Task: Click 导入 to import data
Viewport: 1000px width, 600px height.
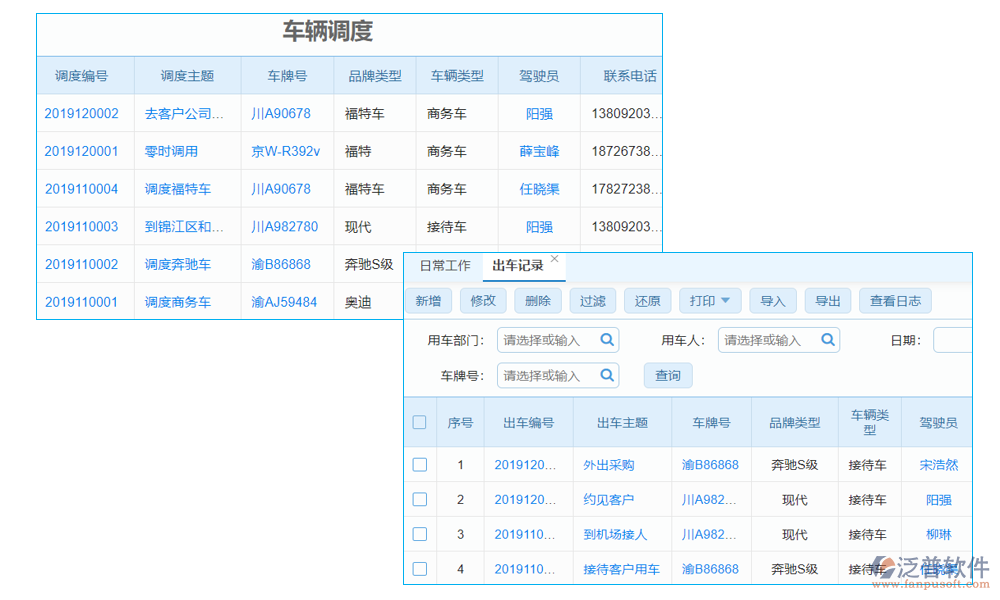Action: tap(772, 300)
